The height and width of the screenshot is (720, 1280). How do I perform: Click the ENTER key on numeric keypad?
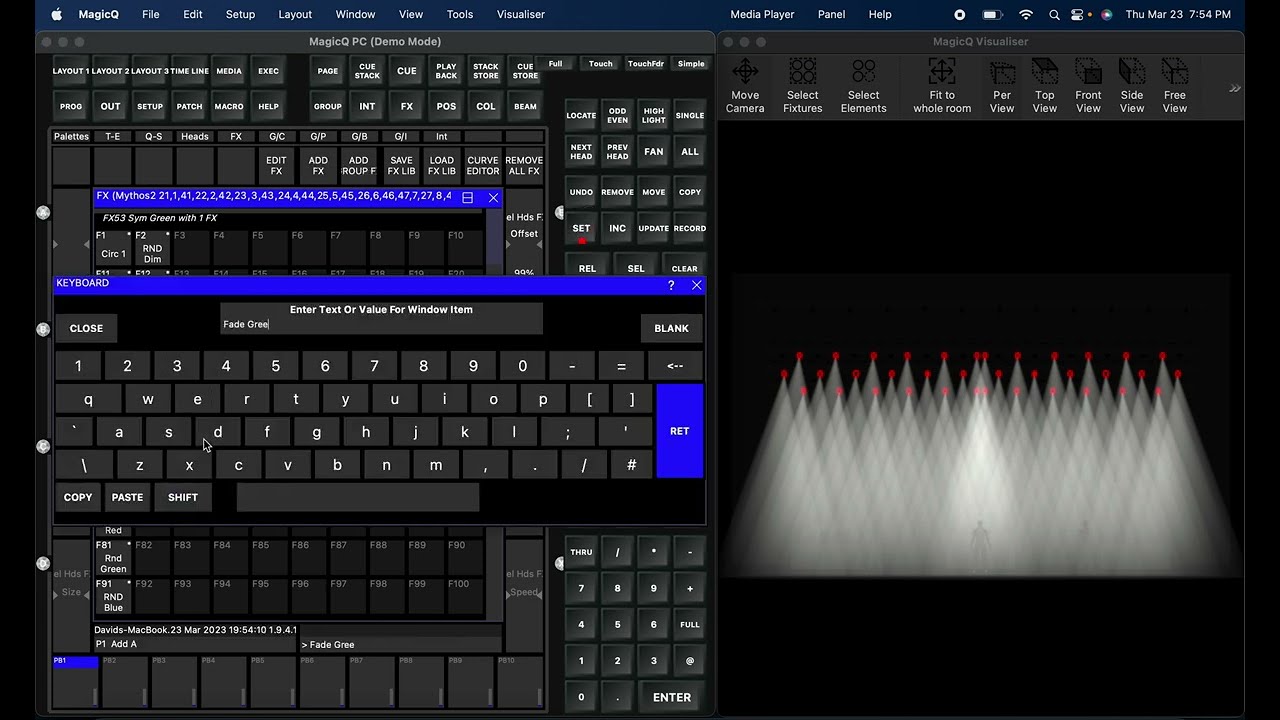[x=671, y=697]
